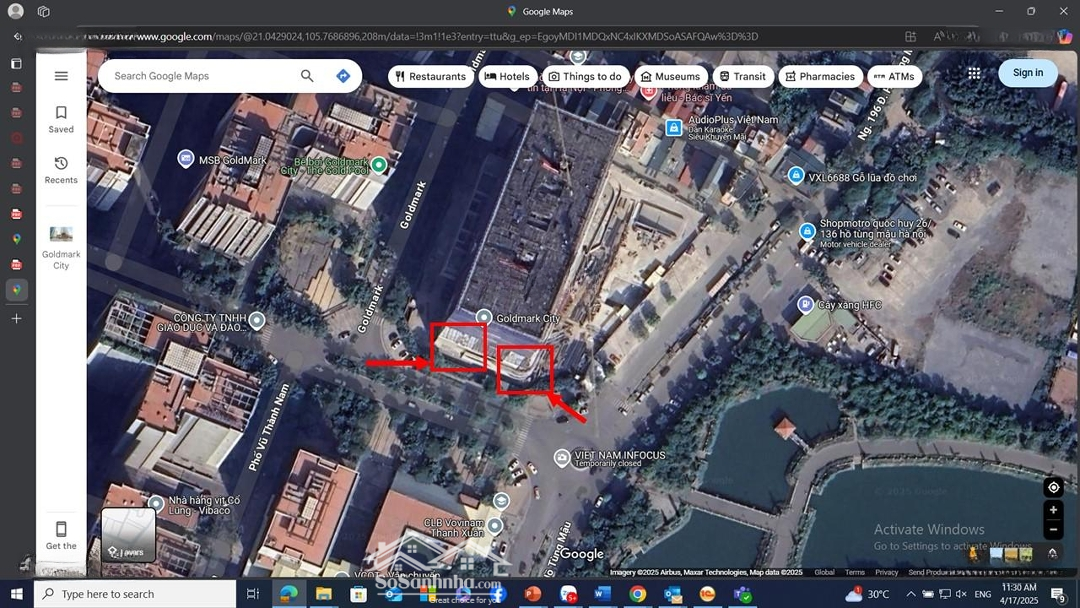Click the Google apps grid icon
The image size is (1080, 608).
[x=974, y=73]
